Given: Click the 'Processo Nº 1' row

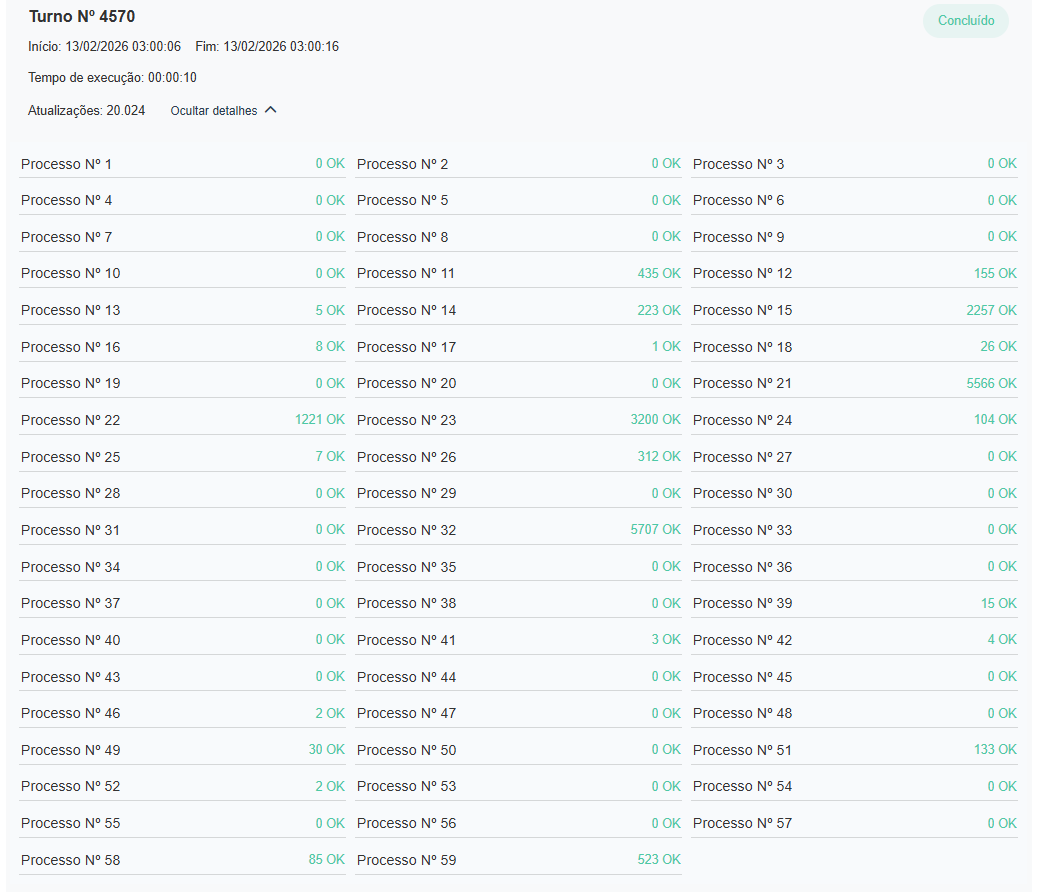Looking at the screenshot, I should pyautogui.click(x=67, y=164).
